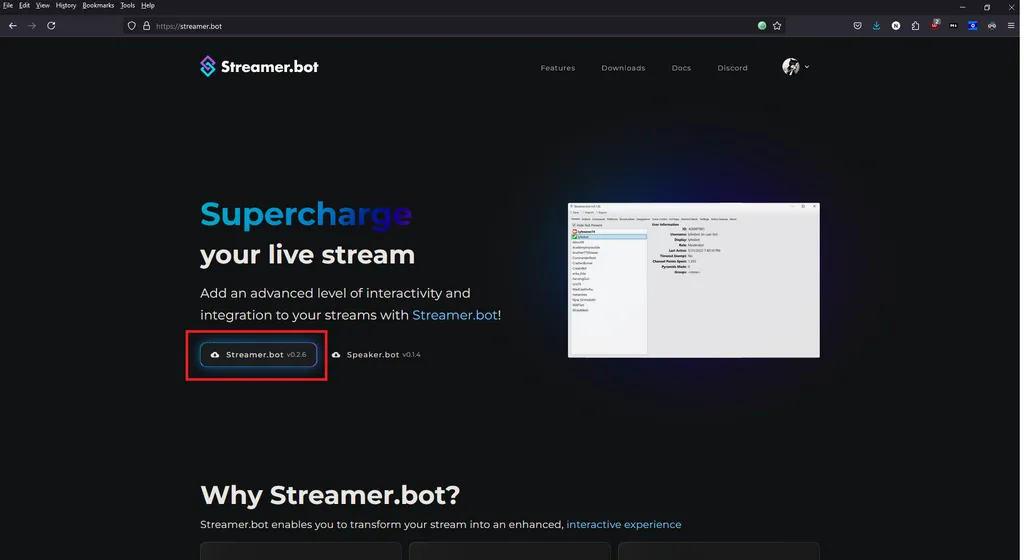
Task: Download Streamer.bot v0.2.6 button
Action: [x=259, y=354]
